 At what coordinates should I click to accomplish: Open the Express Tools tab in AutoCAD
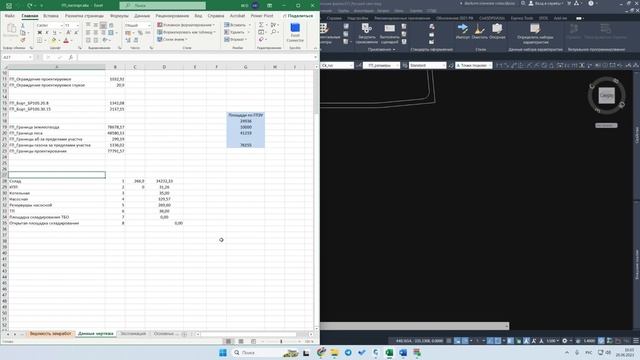point(522,18)
